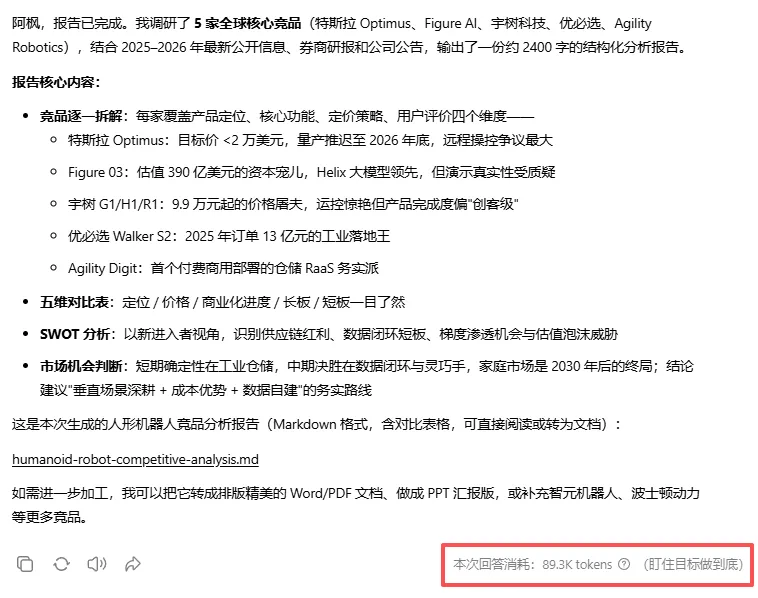Image resolution: width=758 pixels, height=598 pixels.
Task: Open the token usage help question-mark icon
Action: (x=624, y=564)
